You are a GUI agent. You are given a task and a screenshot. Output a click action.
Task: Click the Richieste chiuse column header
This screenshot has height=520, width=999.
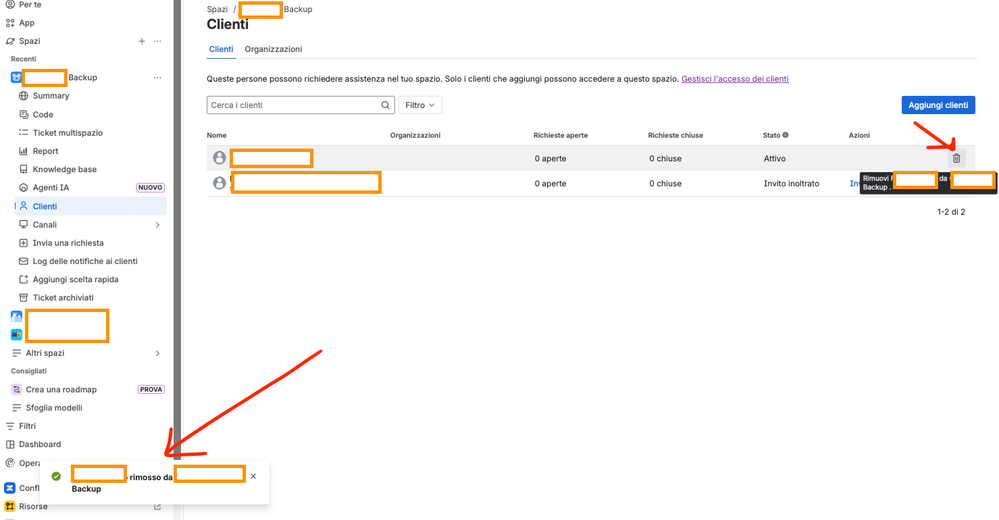tap(675, 135)
